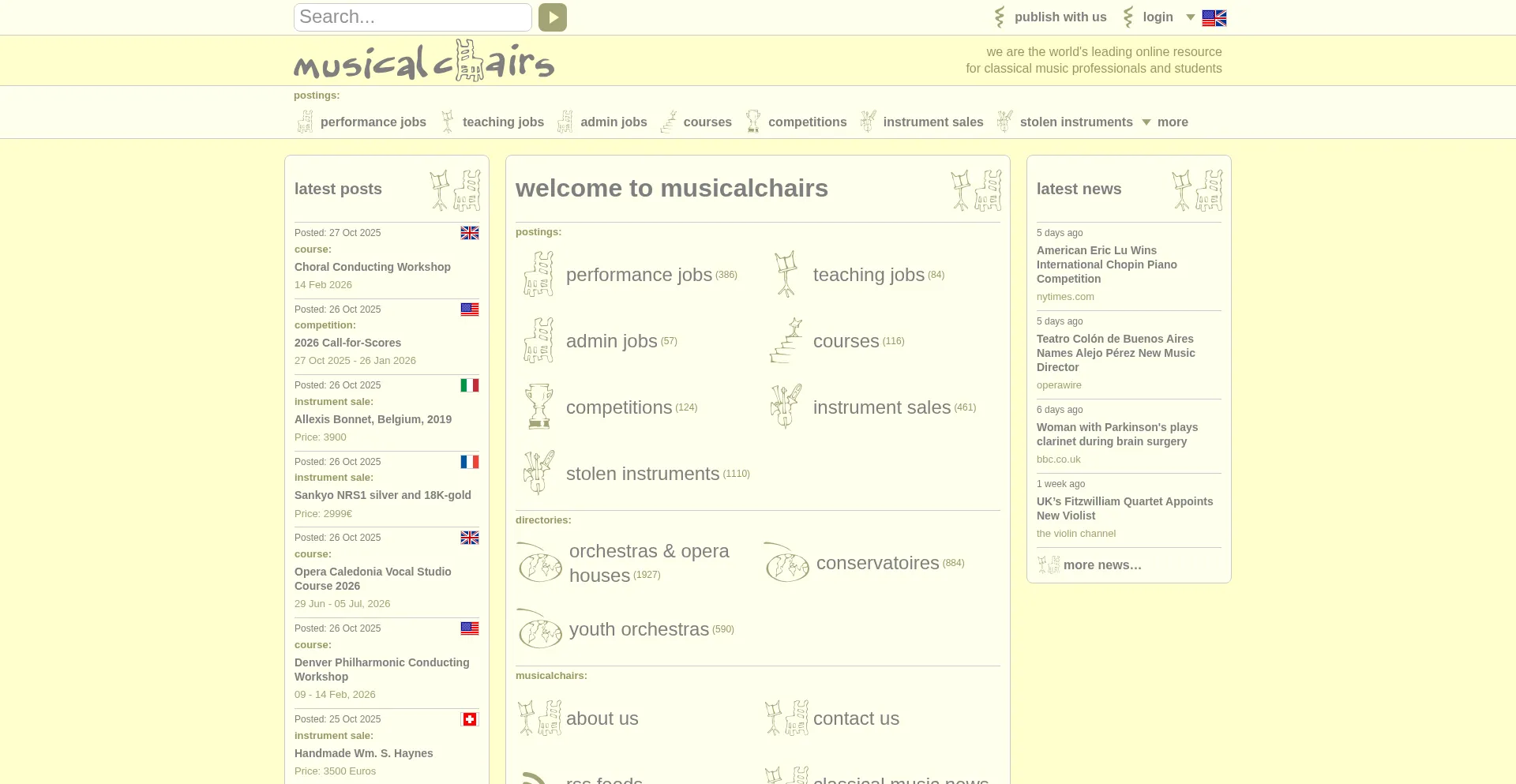Screen dimensions: 1516x784
Task: Click the trophy icon beside competitions in main panel
Action: pos(539,407)
